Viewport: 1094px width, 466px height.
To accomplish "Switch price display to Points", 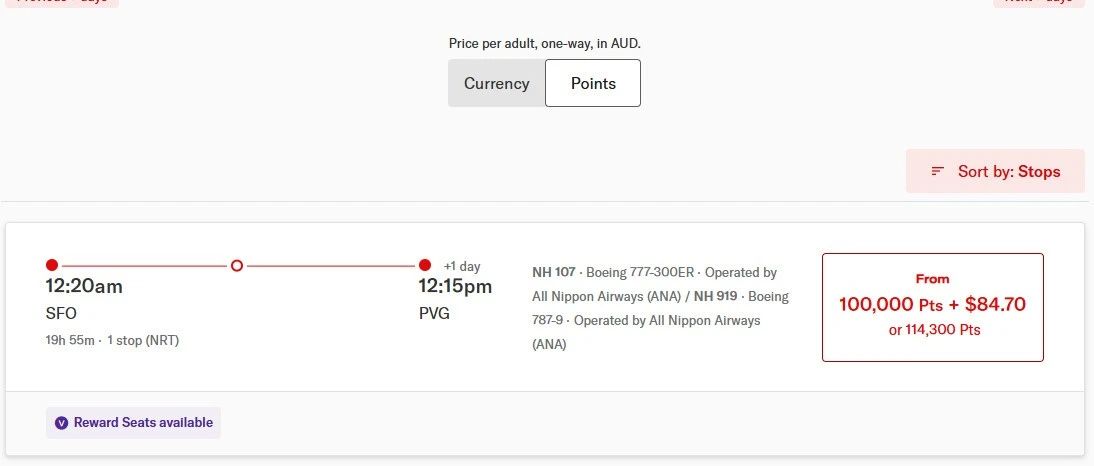I will [x=593, y=83].
